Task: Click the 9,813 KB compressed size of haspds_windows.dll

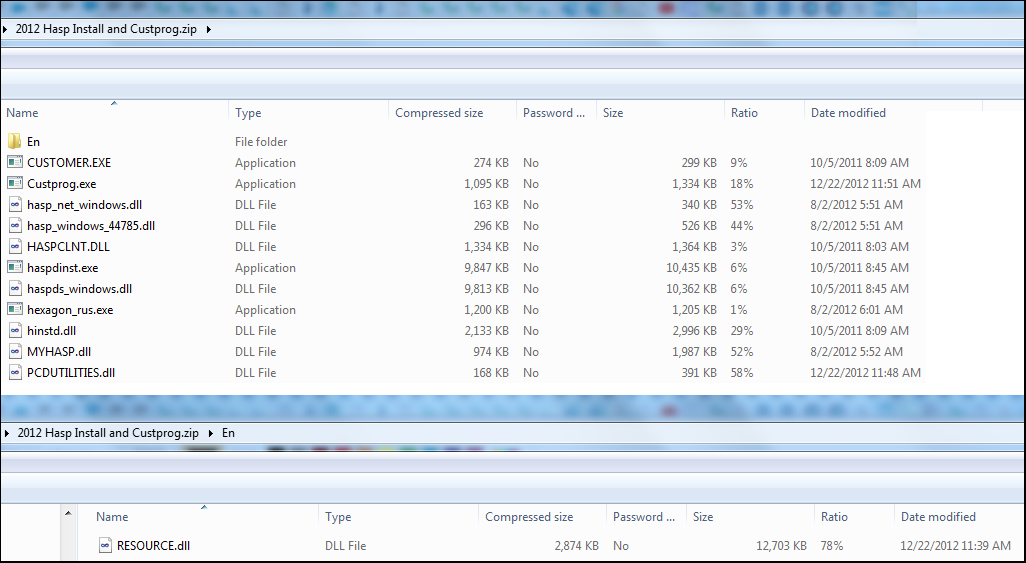Action: (486, 288)
